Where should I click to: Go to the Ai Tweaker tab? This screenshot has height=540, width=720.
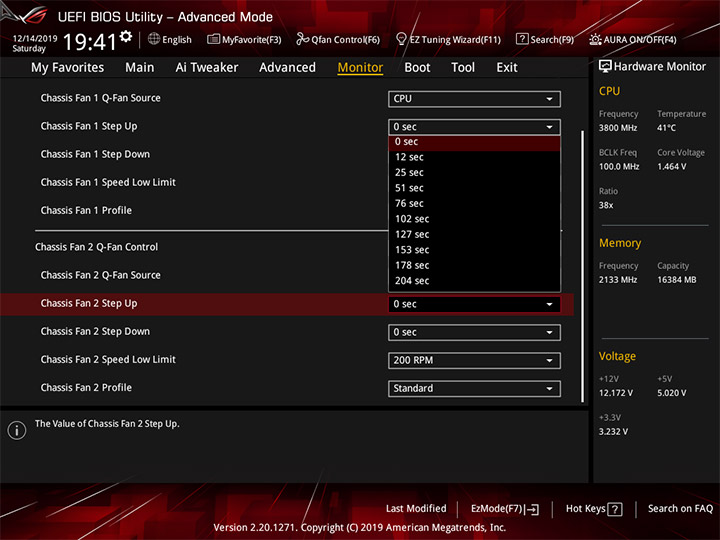coord(207,68)
